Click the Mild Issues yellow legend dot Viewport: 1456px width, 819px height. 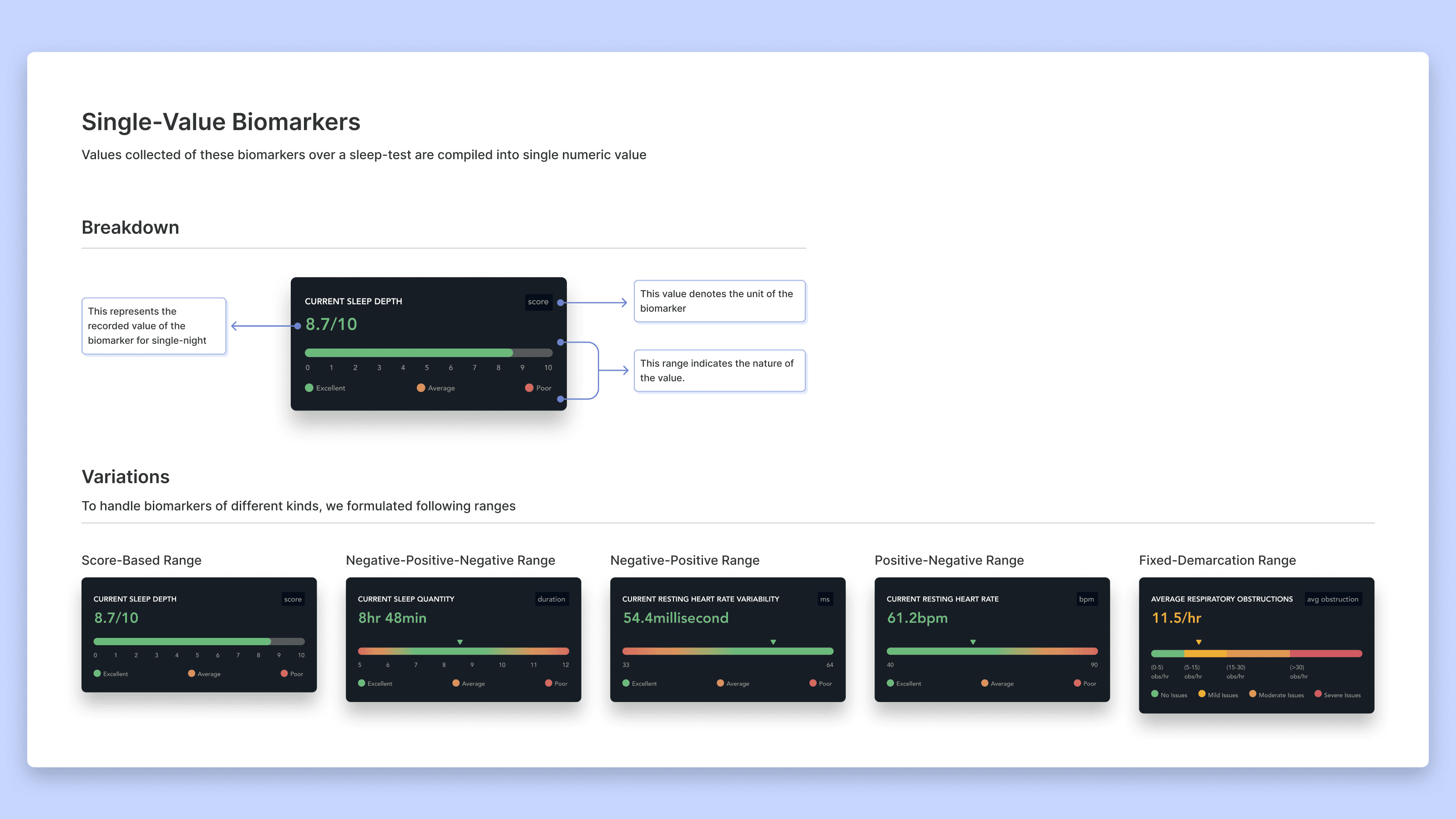point(1202,694)
